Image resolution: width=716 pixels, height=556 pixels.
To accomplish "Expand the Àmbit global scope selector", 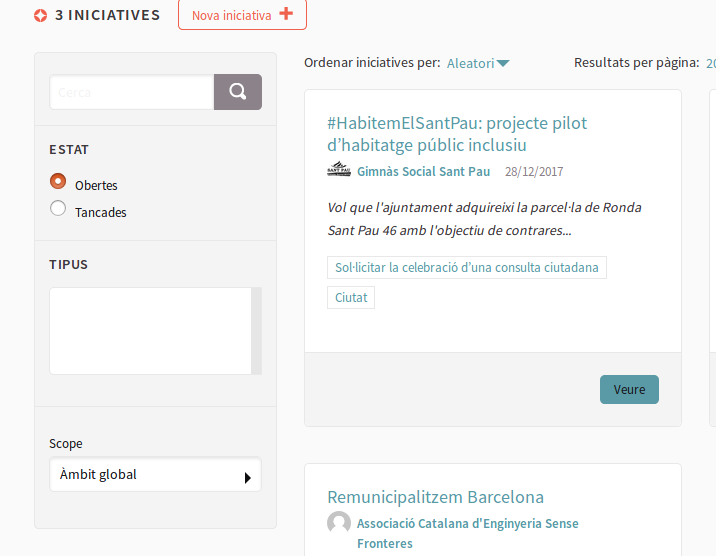I will click(155, 475).
